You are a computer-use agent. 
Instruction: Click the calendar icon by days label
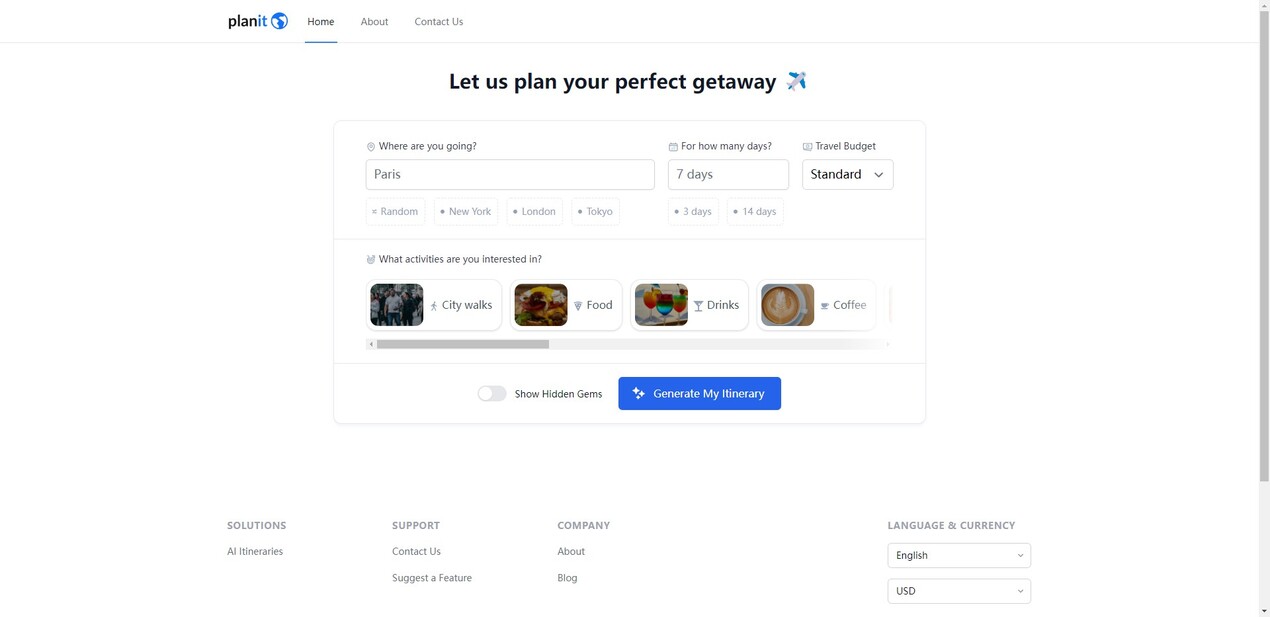tap(673, 147)
